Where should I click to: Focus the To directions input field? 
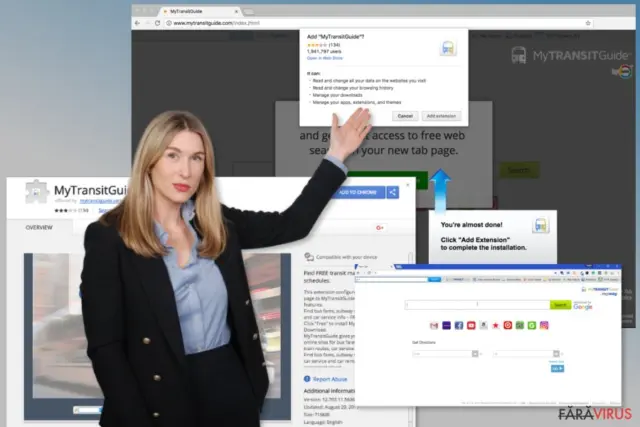click(523, 354)
